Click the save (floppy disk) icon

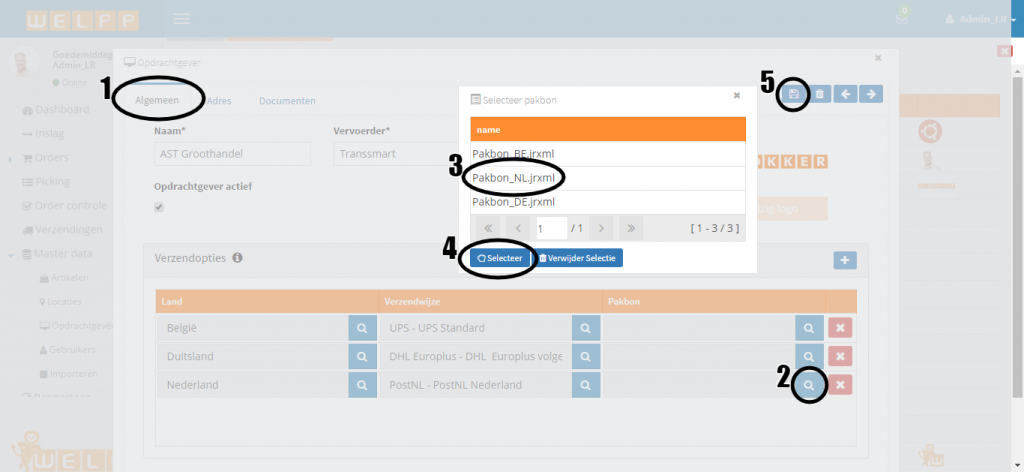click(x=794, y=94)
